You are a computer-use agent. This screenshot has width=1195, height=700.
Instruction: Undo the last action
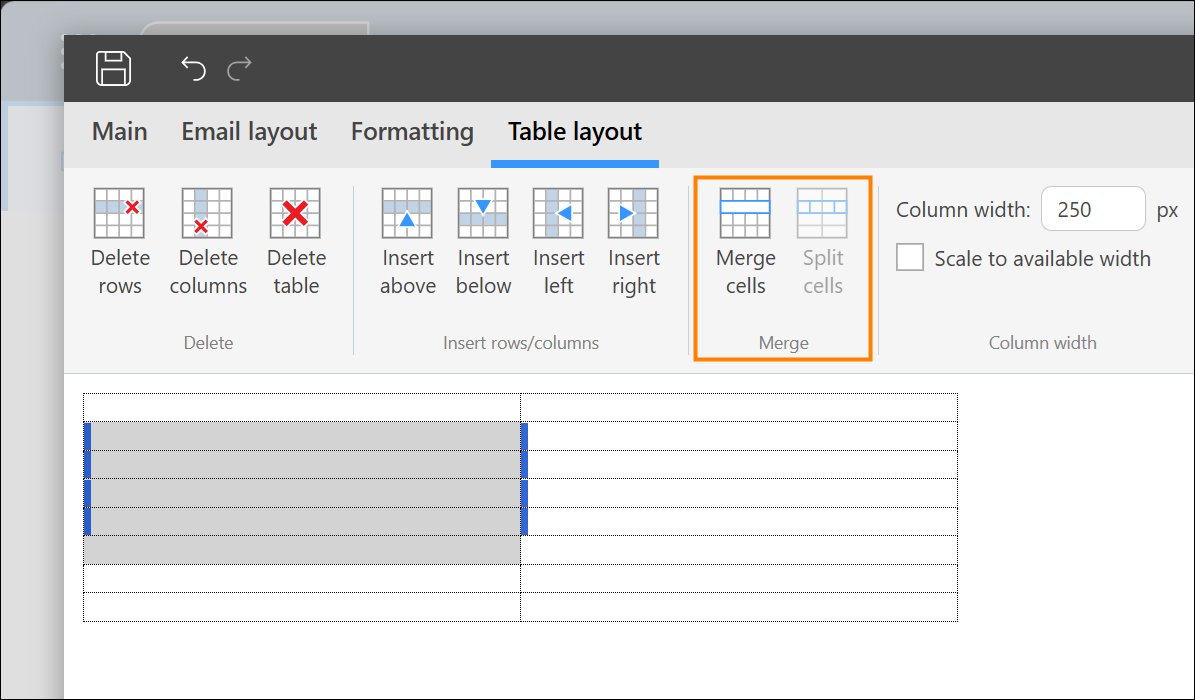pyautogui.click(x=194, y=69)
